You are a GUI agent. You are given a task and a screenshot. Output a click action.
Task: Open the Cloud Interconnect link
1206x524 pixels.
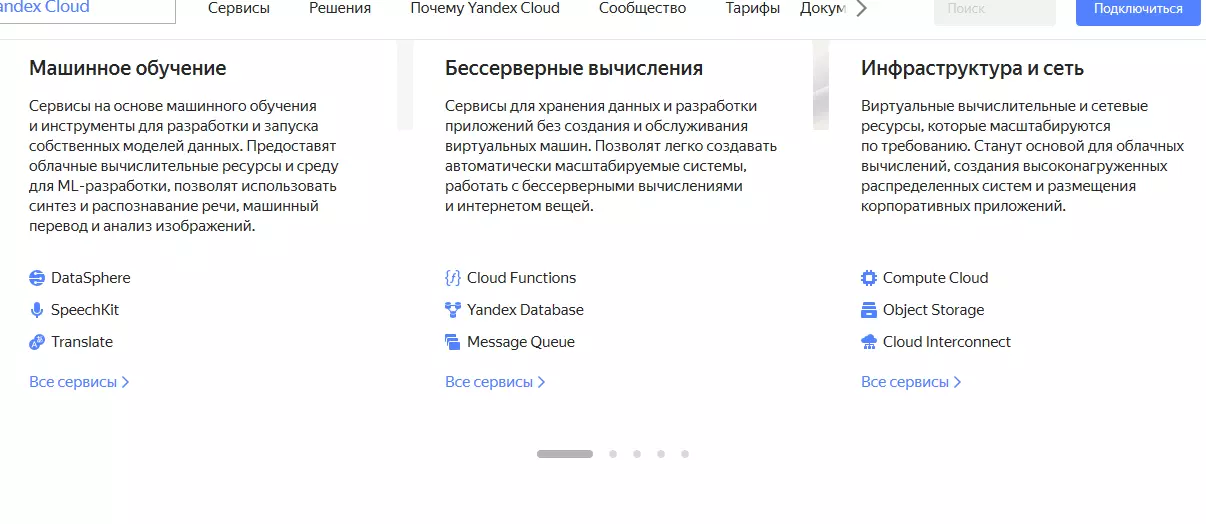point(947,342)
